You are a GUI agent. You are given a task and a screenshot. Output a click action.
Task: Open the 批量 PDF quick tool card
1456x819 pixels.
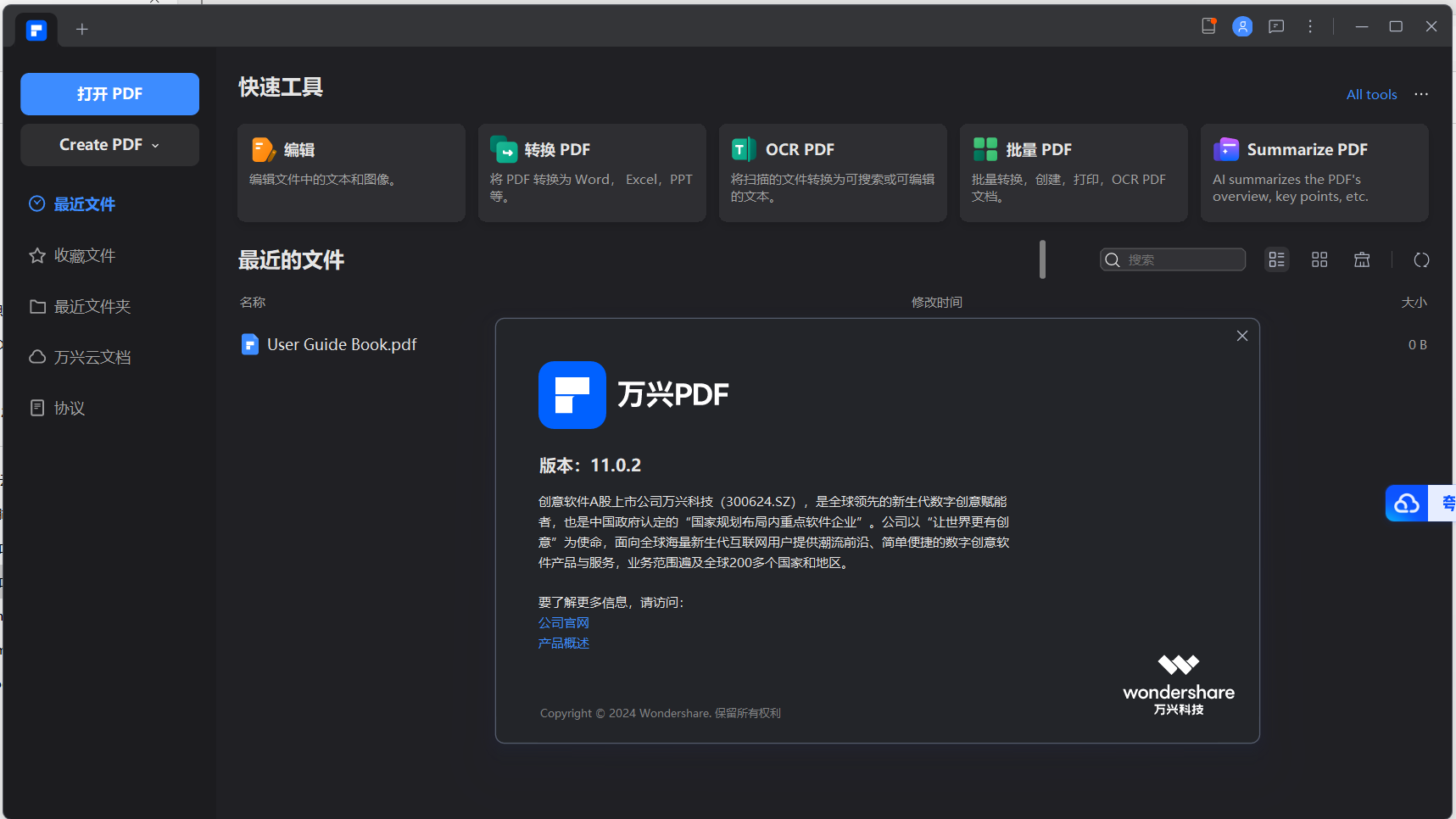(1074, 173)
